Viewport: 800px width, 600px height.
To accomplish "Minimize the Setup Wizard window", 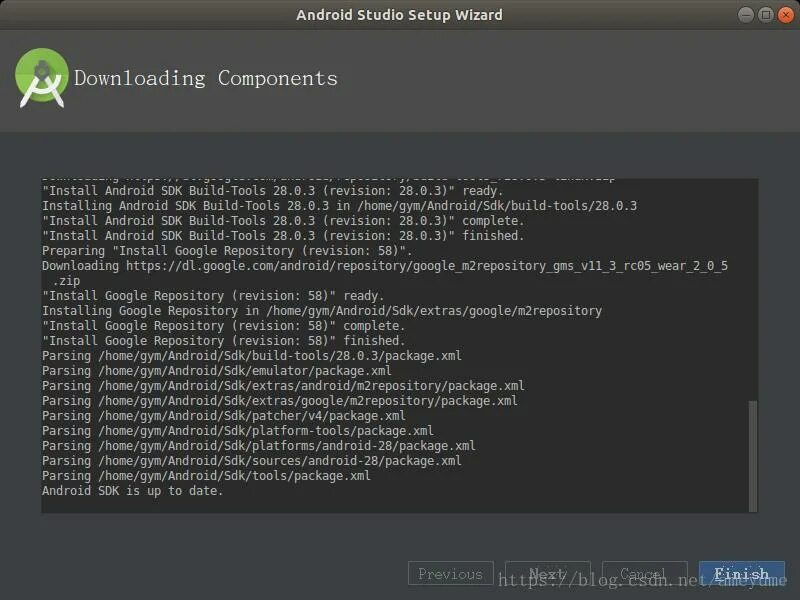I will 745,15.
